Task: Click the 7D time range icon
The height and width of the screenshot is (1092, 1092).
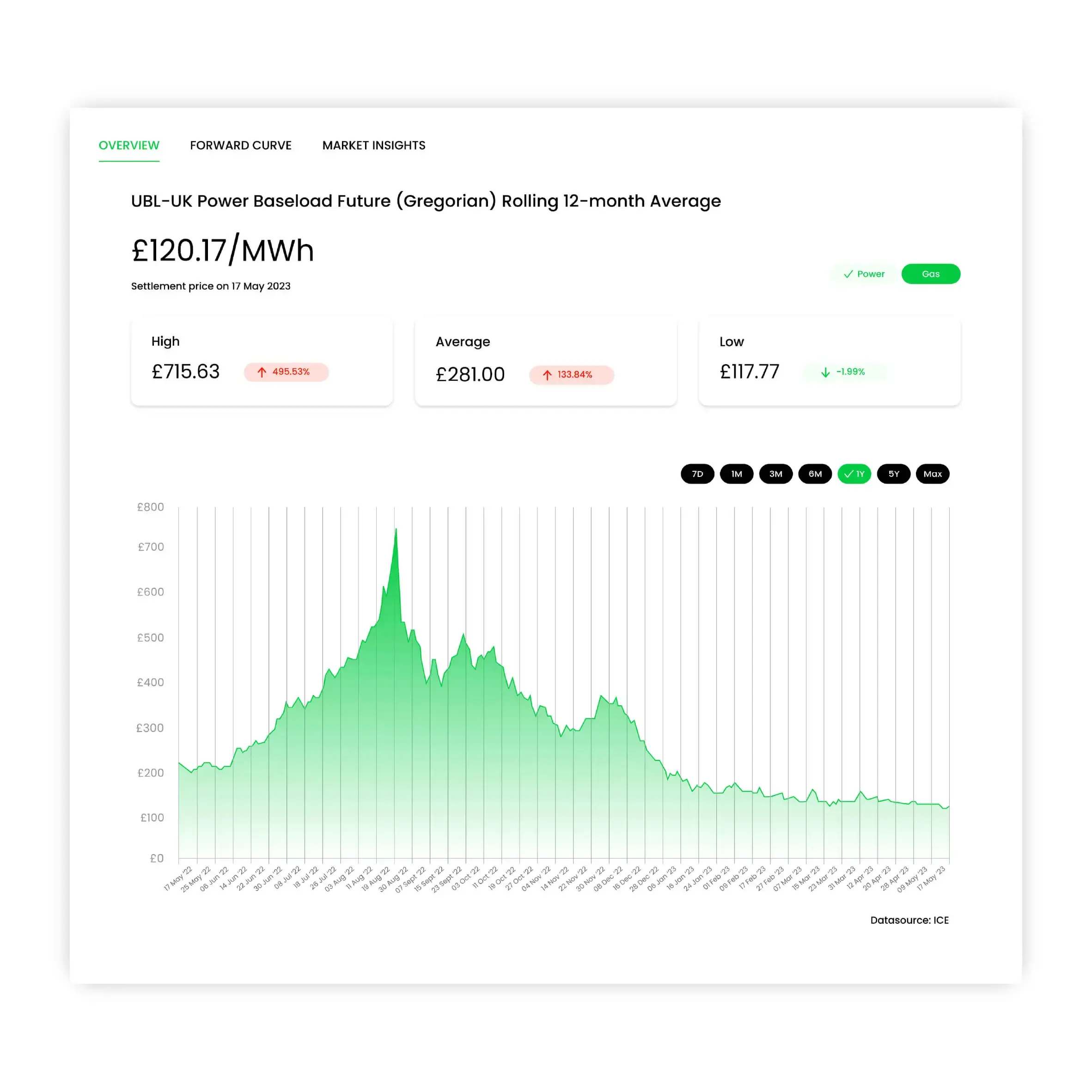Action: [x=697, y=473]
